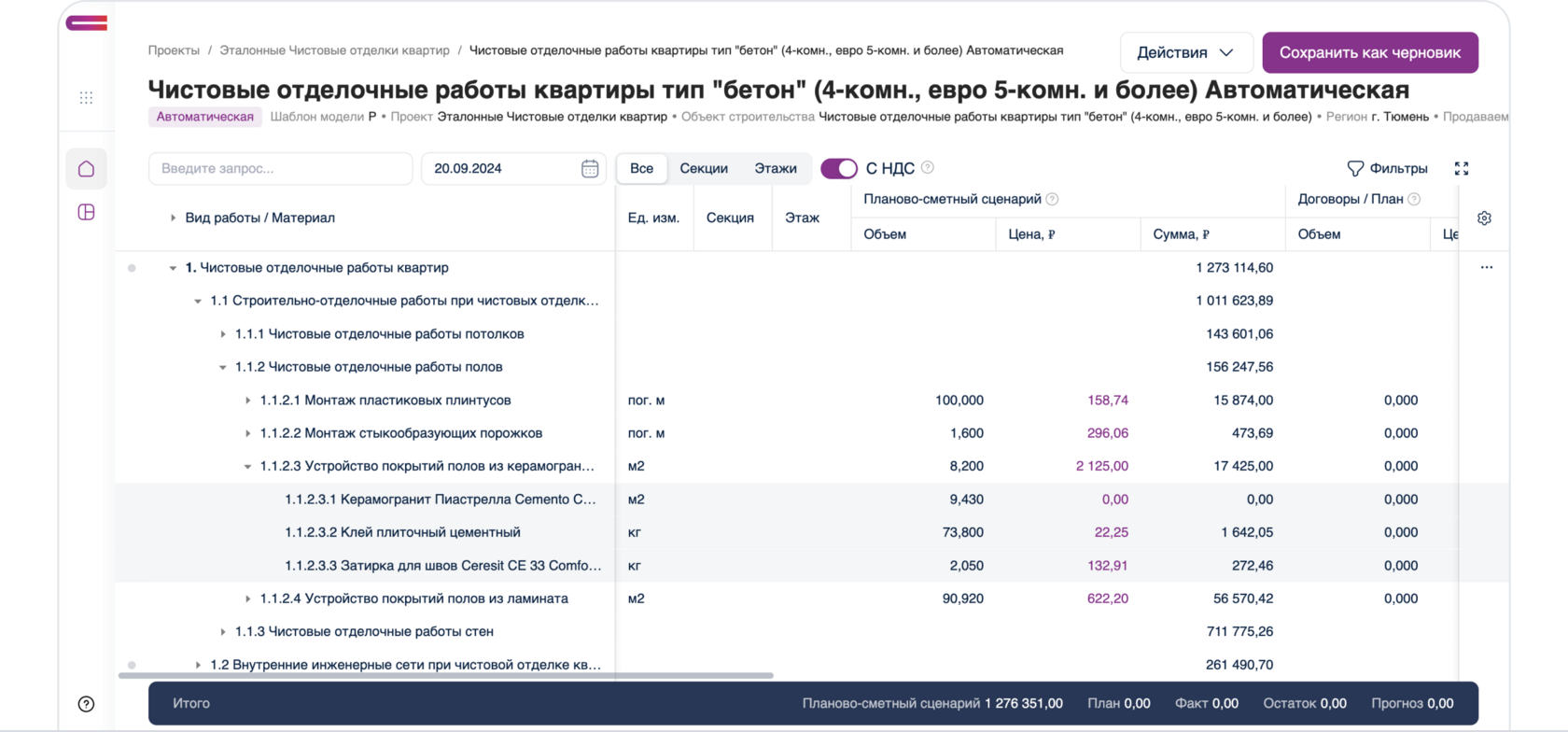Open the Проекты breadcrumb link
Image resolution: width=1568 pixels, height=732 pixels.
tap(174, 50)
